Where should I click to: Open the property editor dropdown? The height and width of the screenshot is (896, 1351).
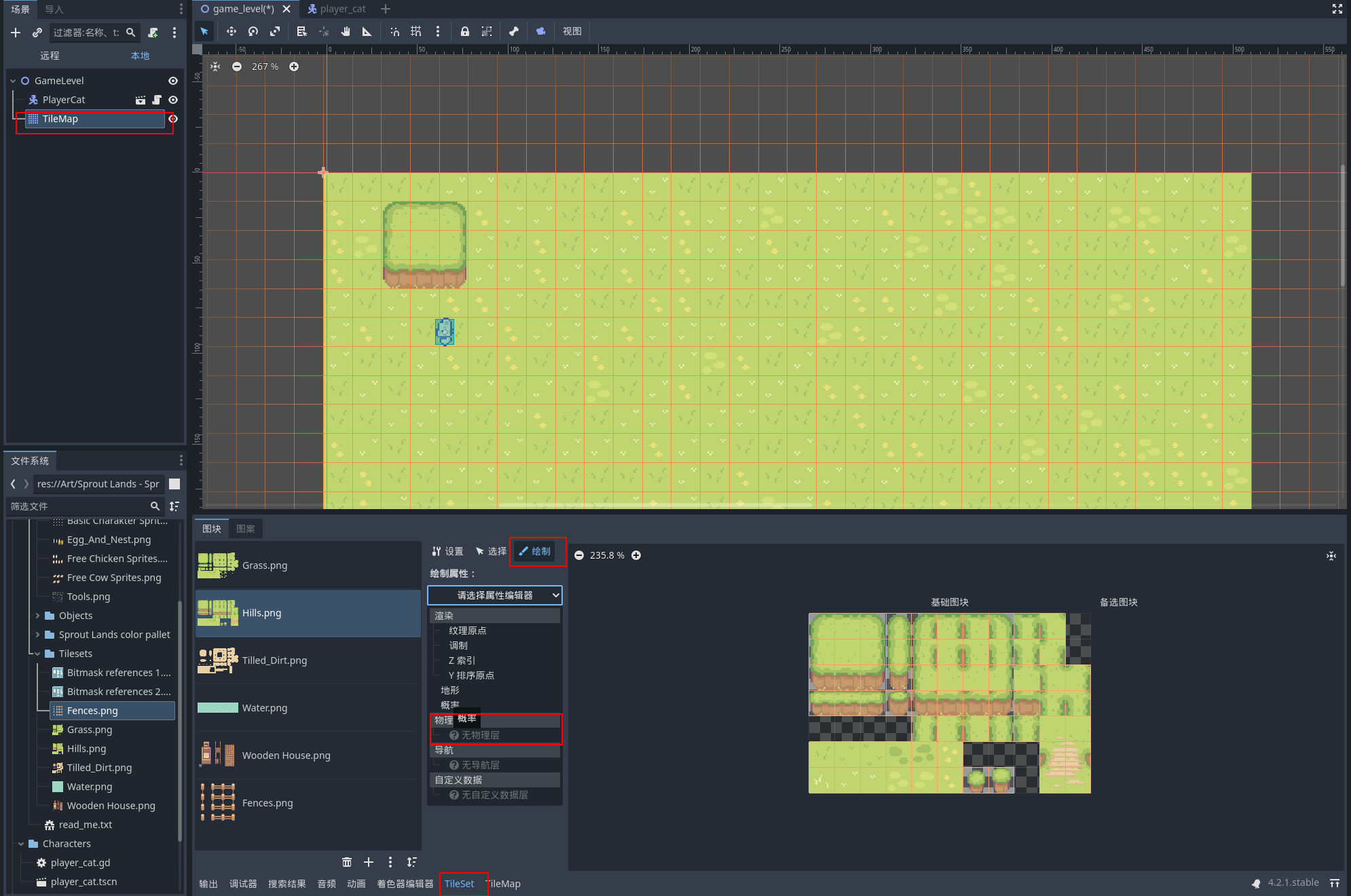click(495, 595)
